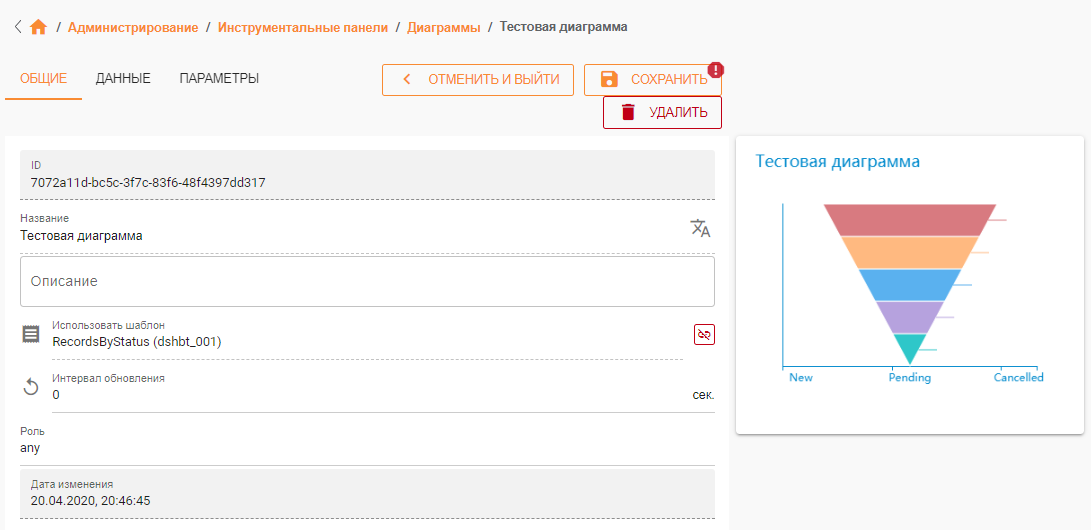Focus the Описание text field
The image size is (1091, 530).
click(367, 282)
